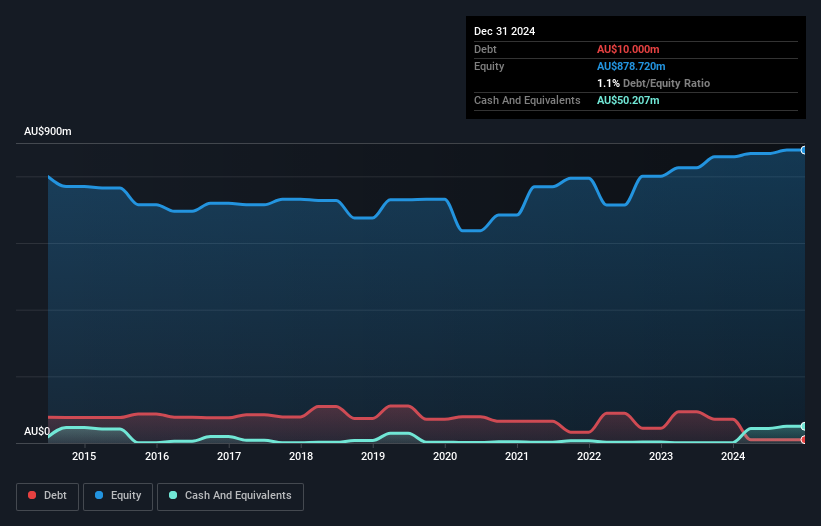Select the 2019 x-axis label
Screen dimensions: 821x526
coord(373,457)
